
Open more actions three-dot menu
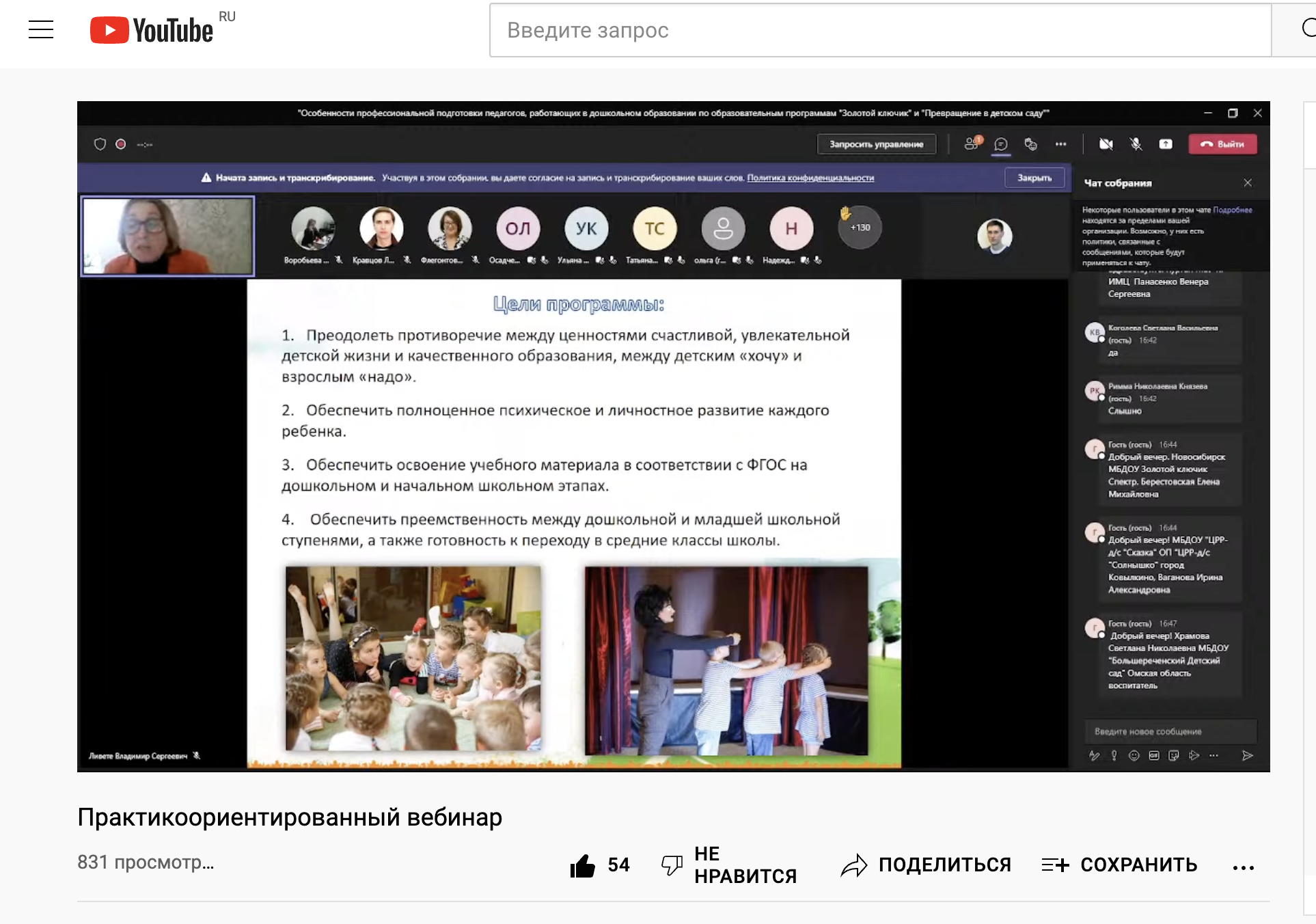[1243, 867]
